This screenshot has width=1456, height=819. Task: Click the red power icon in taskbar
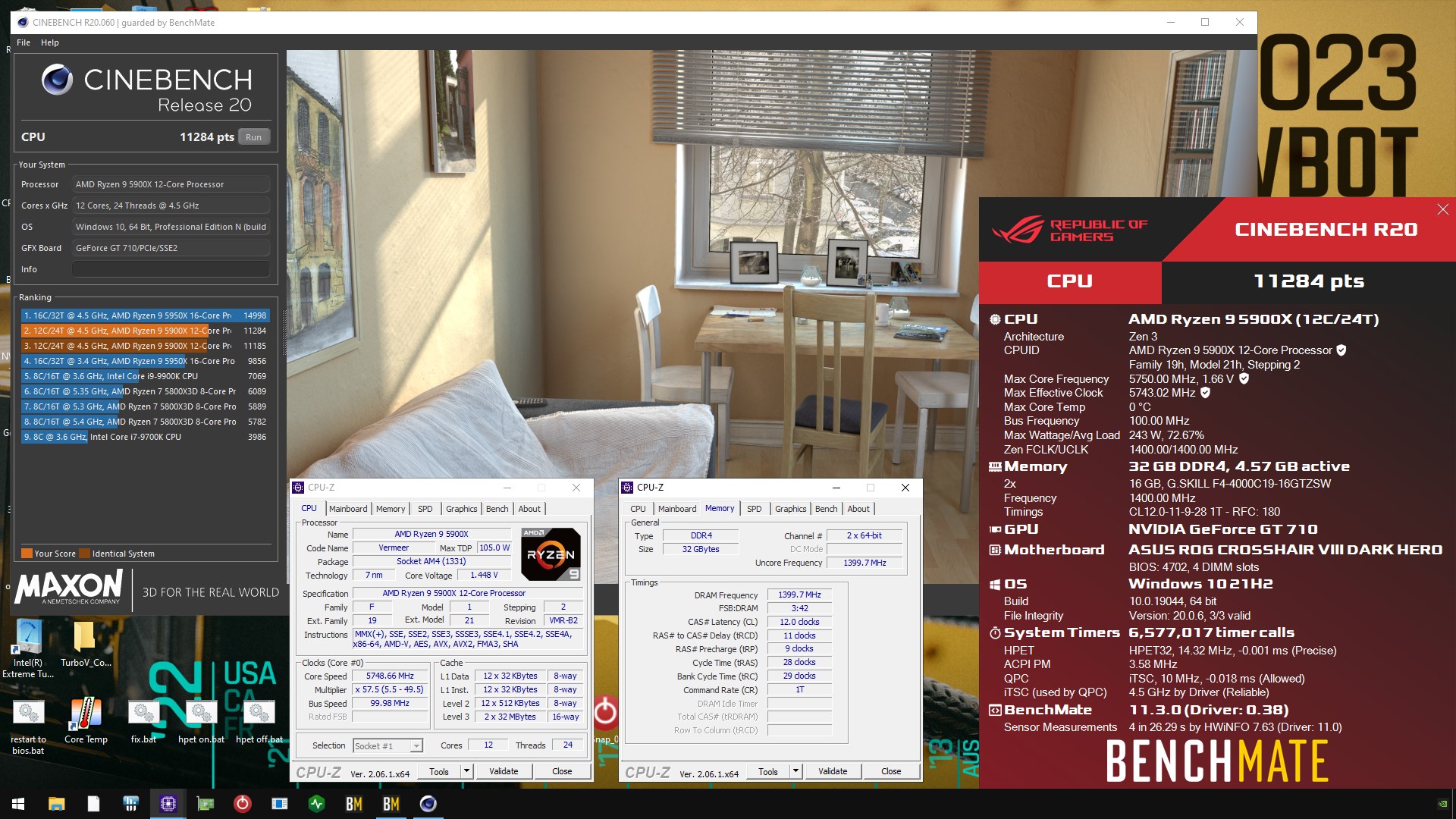[x=243, y=804]
